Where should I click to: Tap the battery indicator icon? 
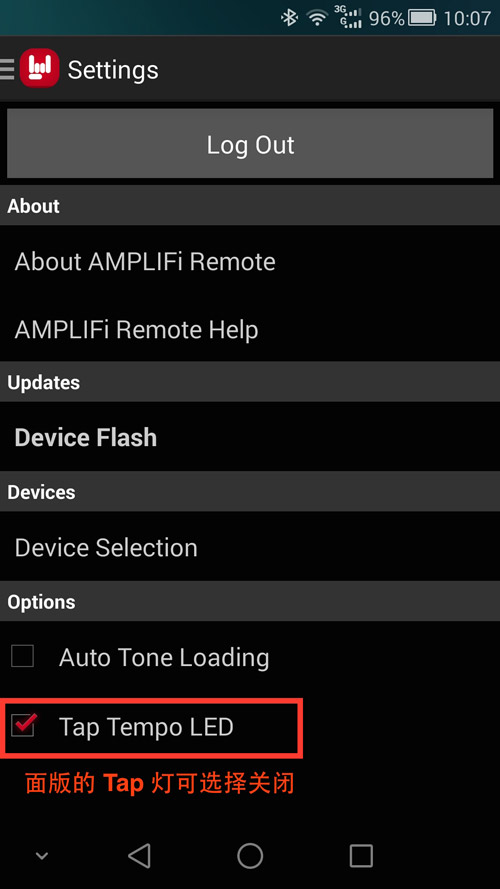pos(421,18)
